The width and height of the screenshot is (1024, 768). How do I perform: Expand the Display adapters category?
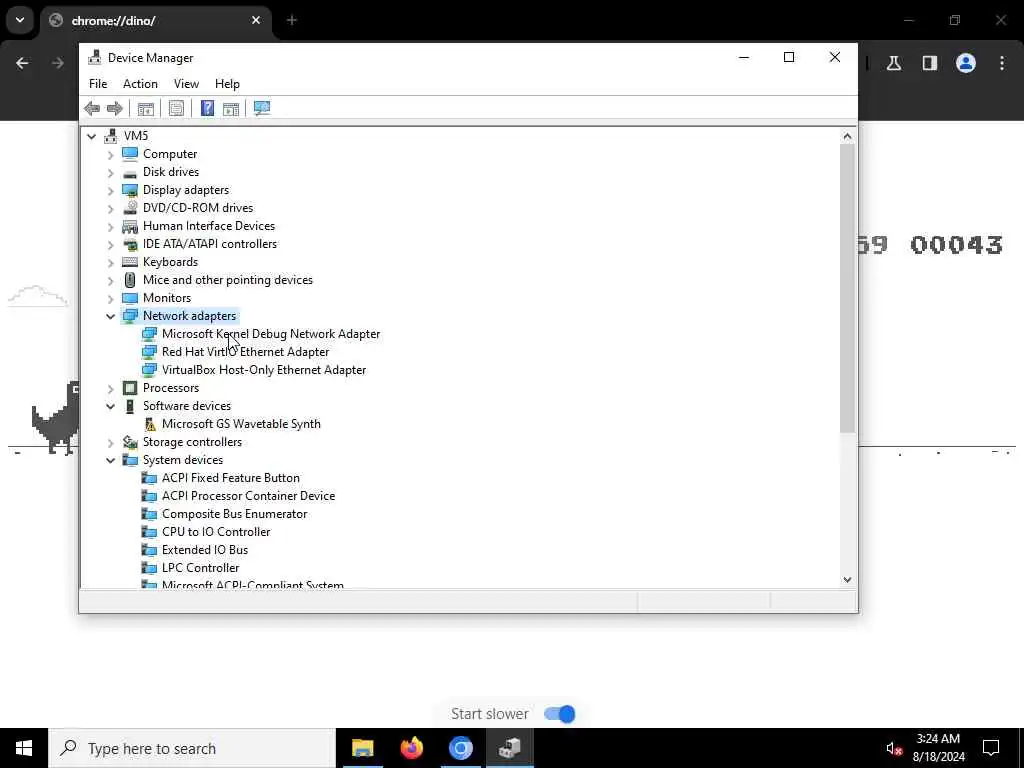pyautogui.click(x=110, y=190)
